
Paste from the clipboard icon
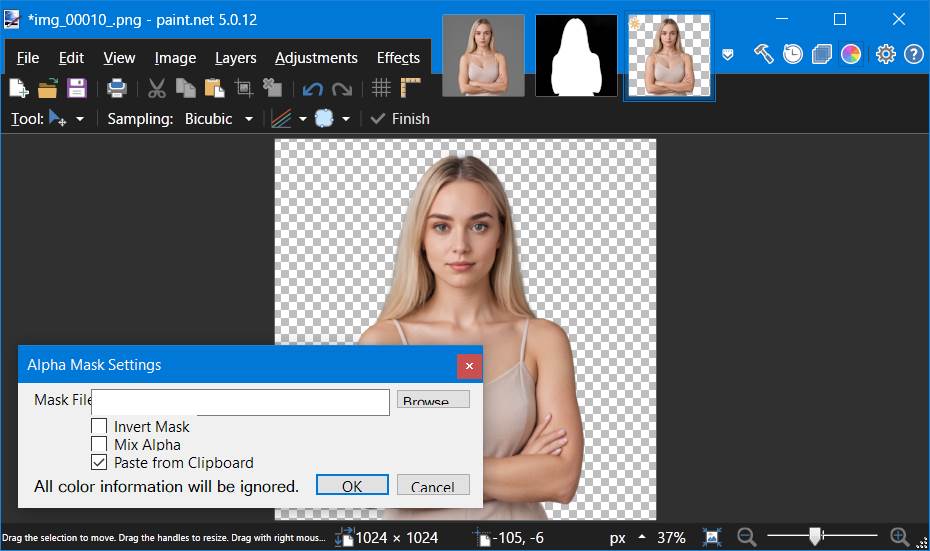[x=214, y=88]
